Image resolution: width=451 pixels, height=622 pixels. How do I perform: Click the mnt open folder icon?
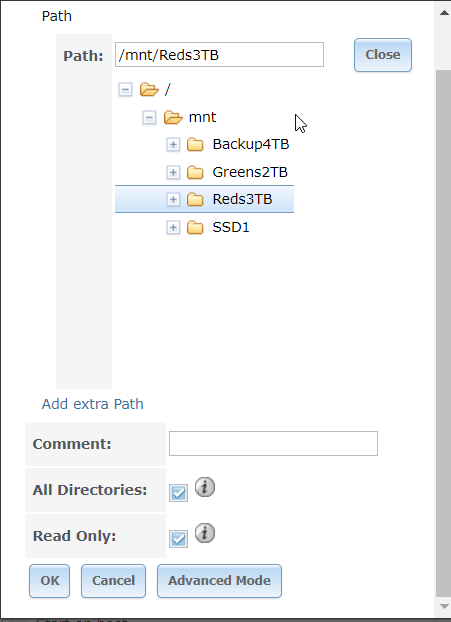(x=173, y=117)
